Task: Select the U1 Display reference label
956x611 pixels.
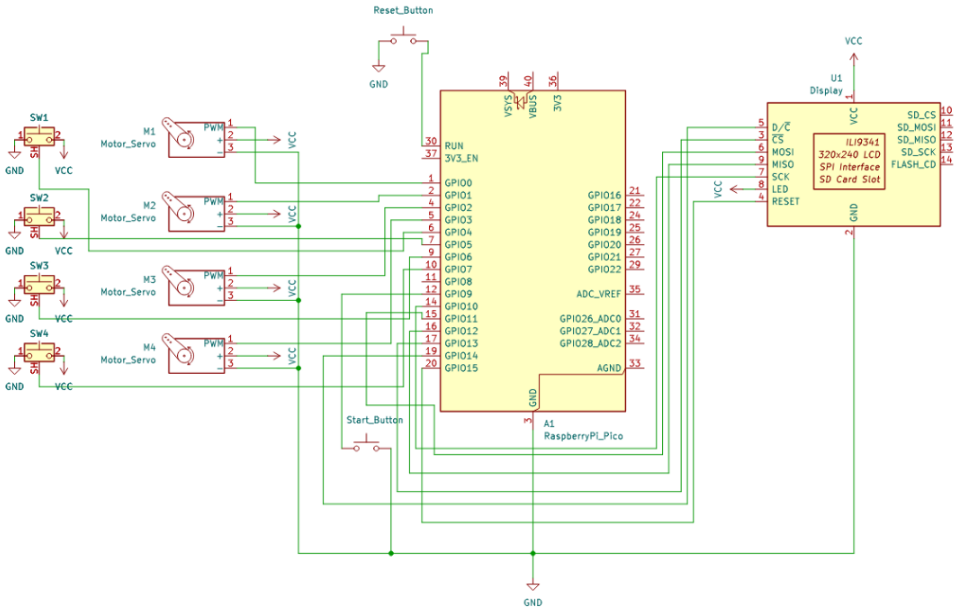Action: click(x=826, y=84)
